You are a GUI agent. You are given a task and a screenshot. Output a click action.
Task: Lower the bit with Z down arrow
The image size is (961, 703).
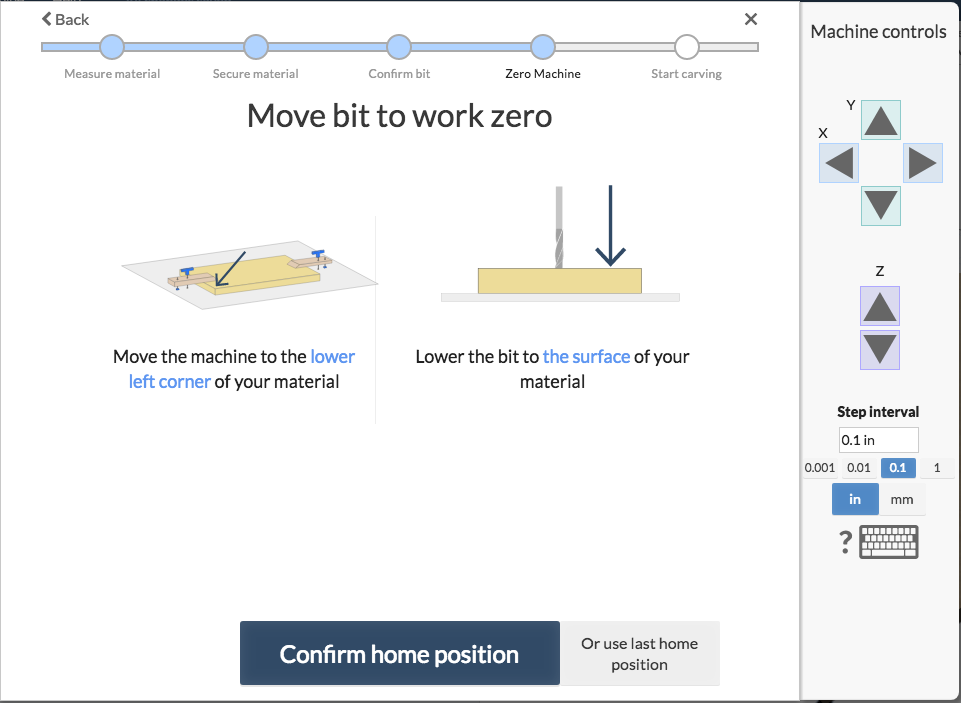(x=880, y=349)
